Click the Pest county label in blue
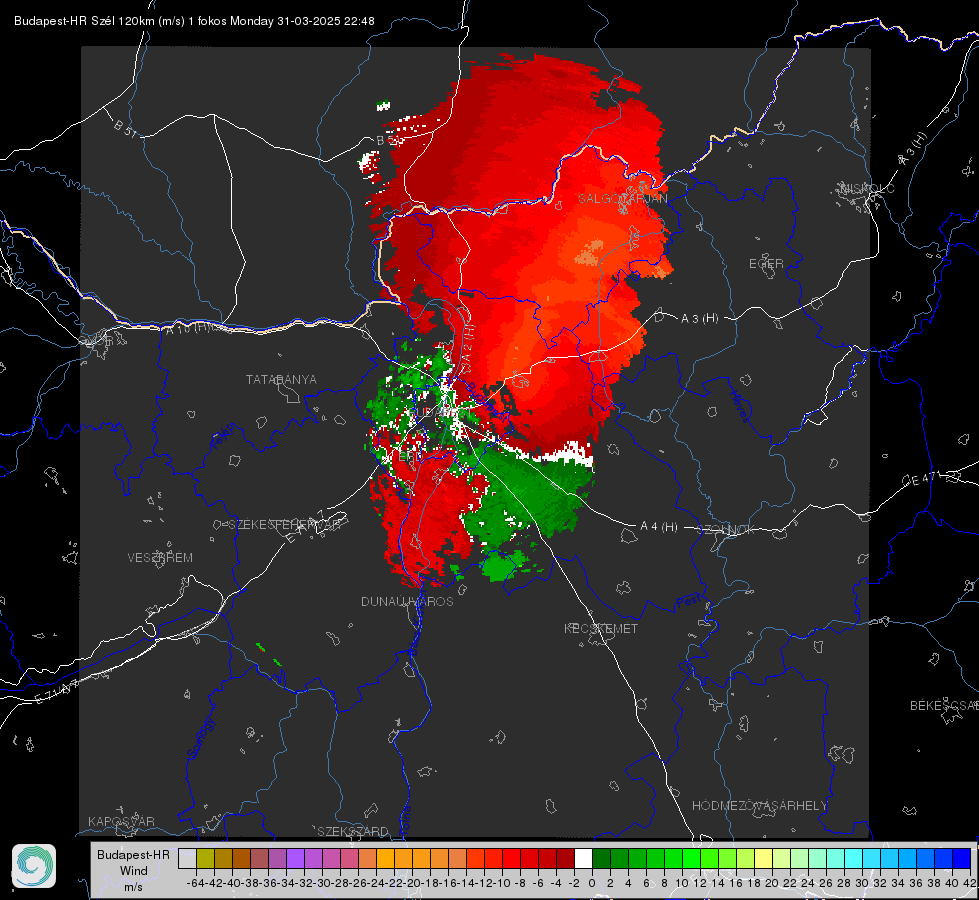This screenshot has width=979, height=900. (x=688, y=602)
